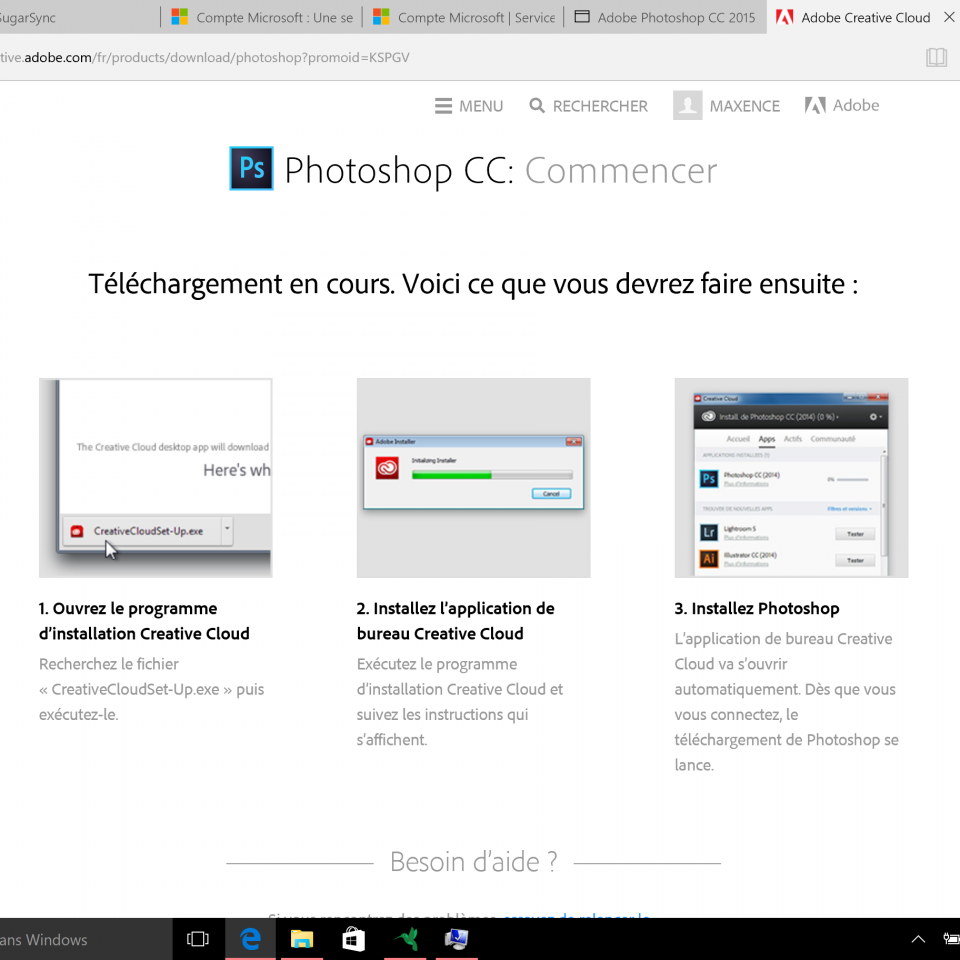This screenshot has width=960, height=960.
Task: Switch to SugarSync tab
Action: (x=78, y=17)
